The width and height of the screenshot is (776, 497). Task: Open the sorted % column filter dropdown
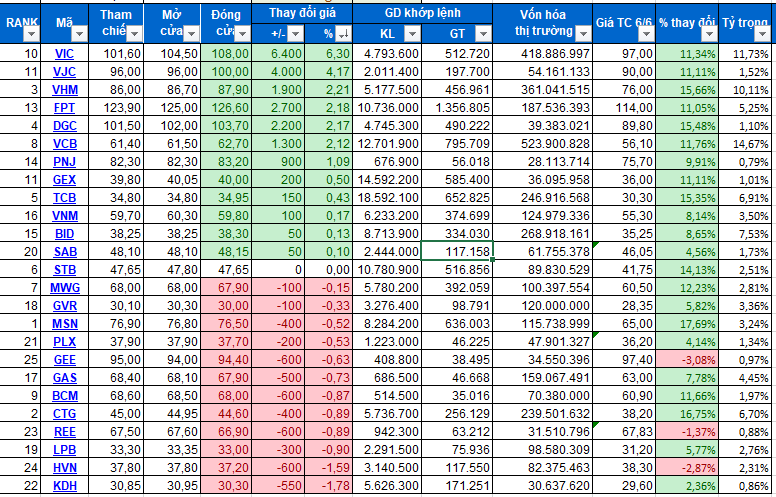point(343,34)
